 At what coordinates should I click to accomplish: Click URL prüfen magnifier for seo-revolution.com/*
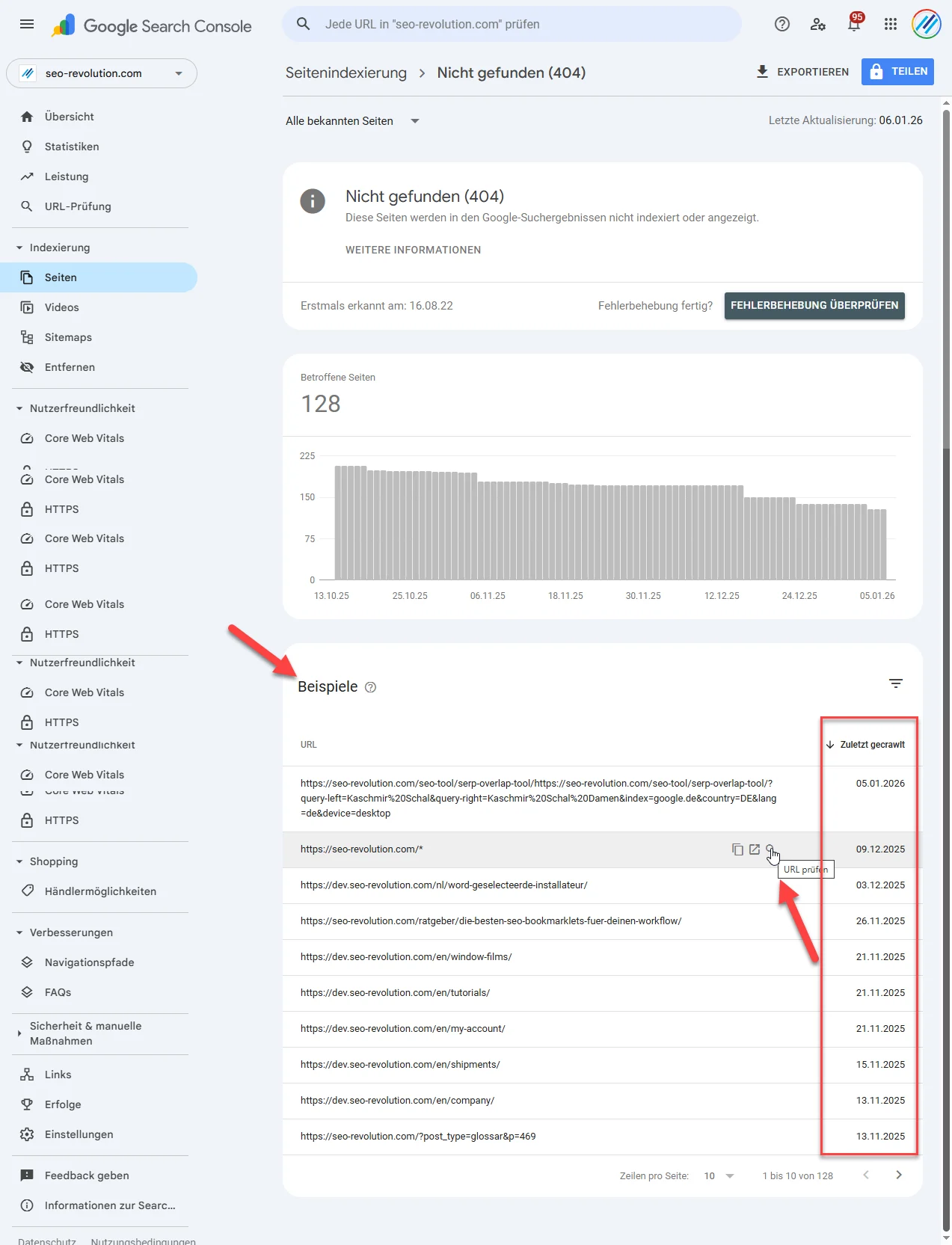click(x=770, y=849)
